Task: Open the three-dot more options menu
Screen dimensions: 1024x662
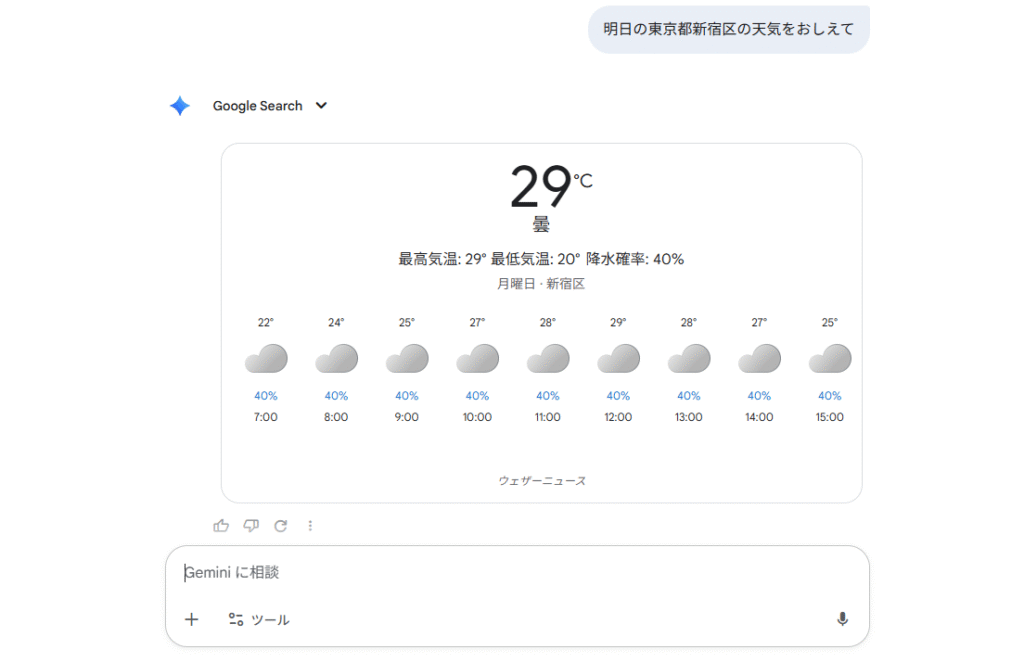Action: point(311,525)
